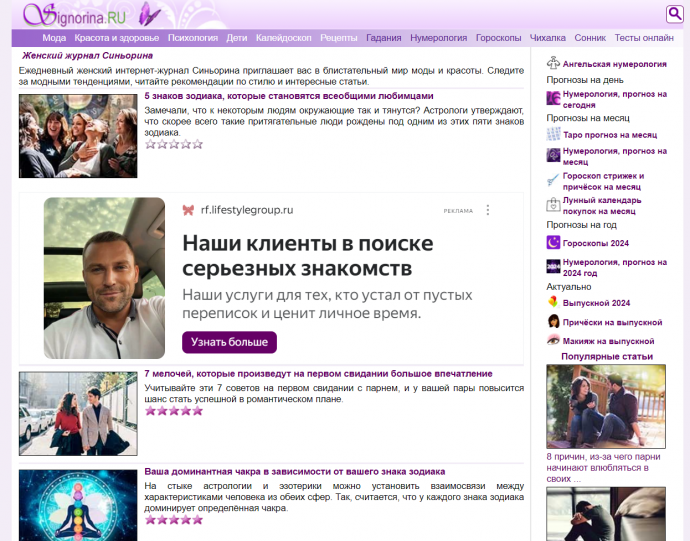This screenshot has height=541, width=690.
Task: Open Нумерология menu item
Action: [x=439, y=38]
